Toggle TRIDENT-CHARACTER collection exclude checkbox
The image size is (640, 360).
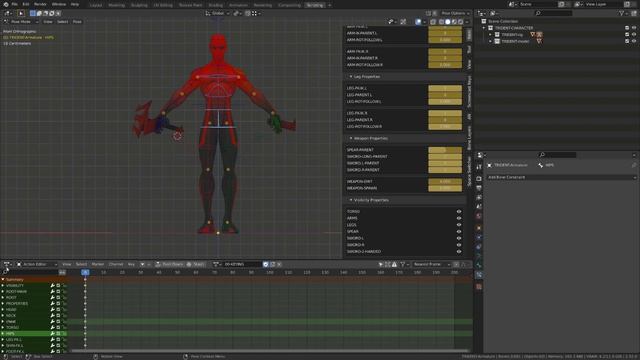[627, 28]
